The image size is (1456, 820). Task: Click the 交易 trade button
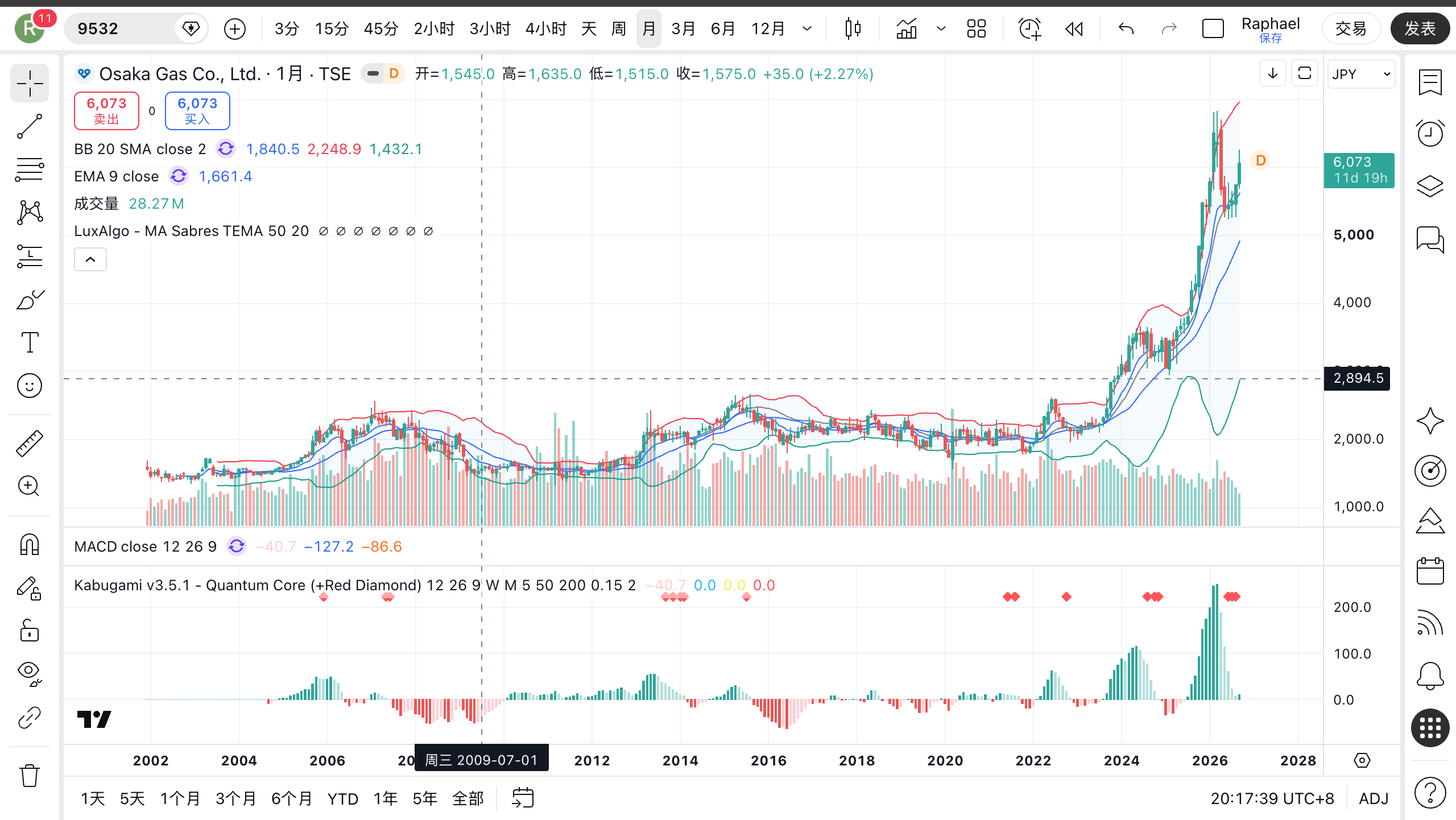pos(1351,28)
